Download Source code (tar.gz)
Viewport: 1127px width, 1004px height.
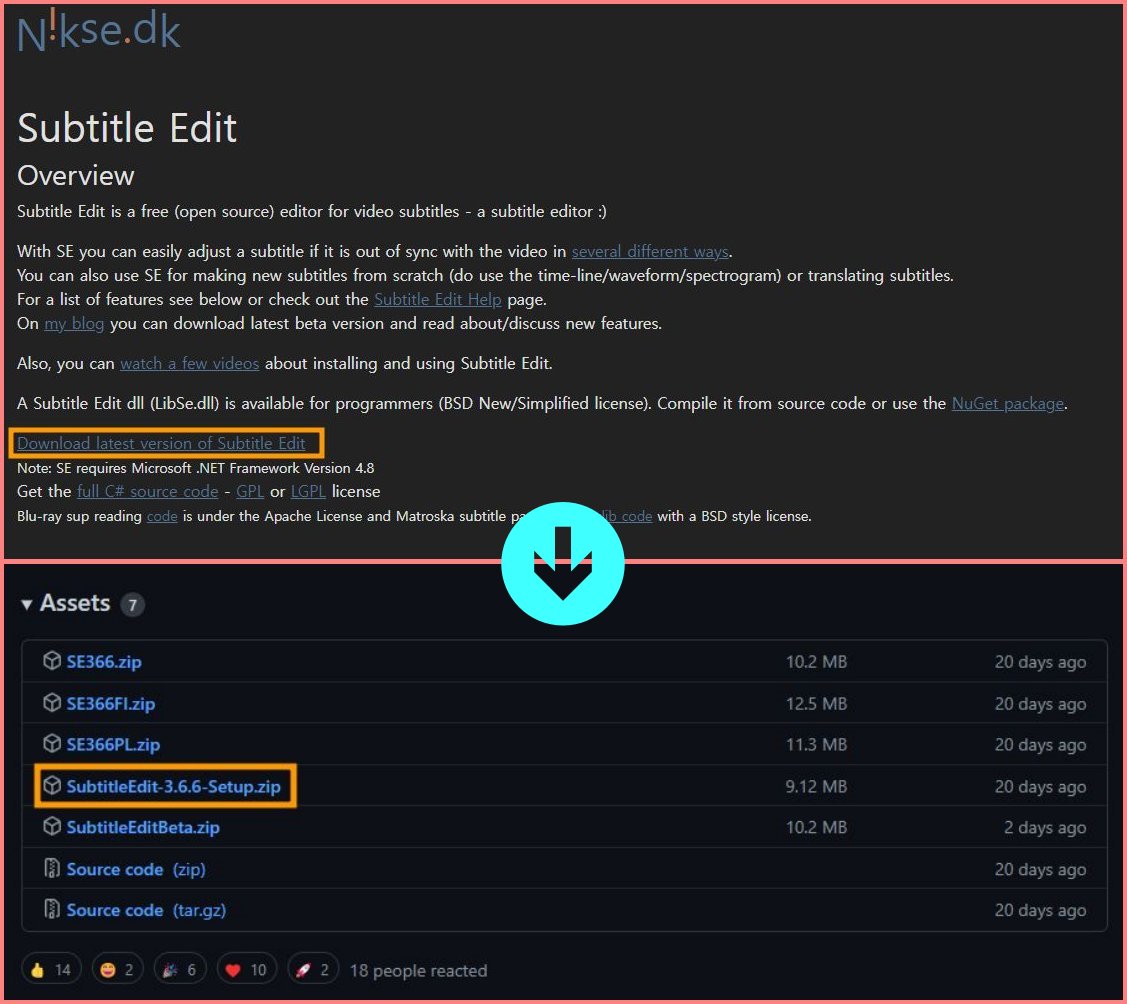[x=146, y=910]
